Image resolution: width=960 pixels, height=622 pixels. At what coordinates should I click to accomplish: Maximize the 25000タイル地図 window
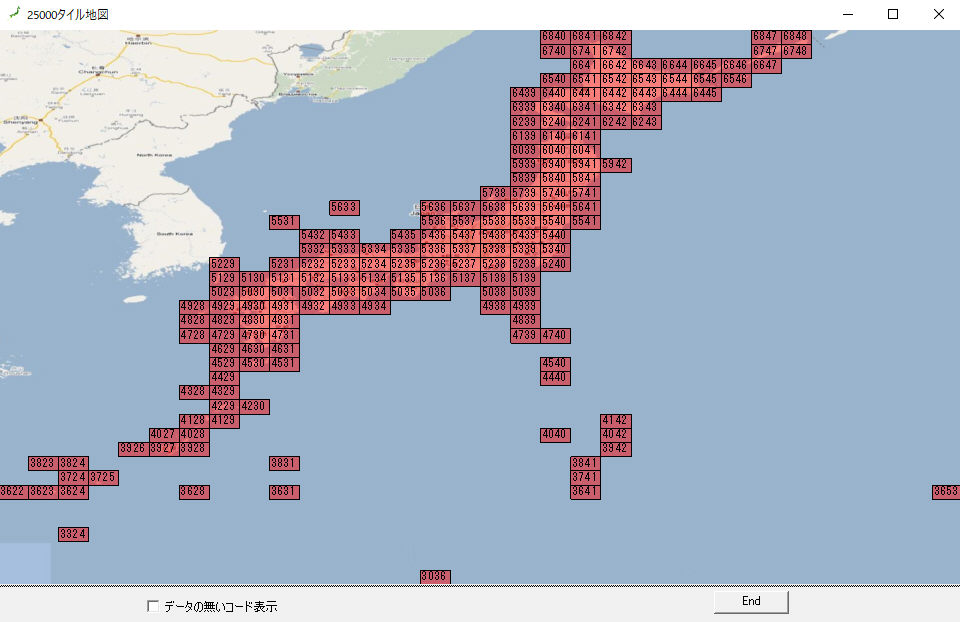point(893,14)
